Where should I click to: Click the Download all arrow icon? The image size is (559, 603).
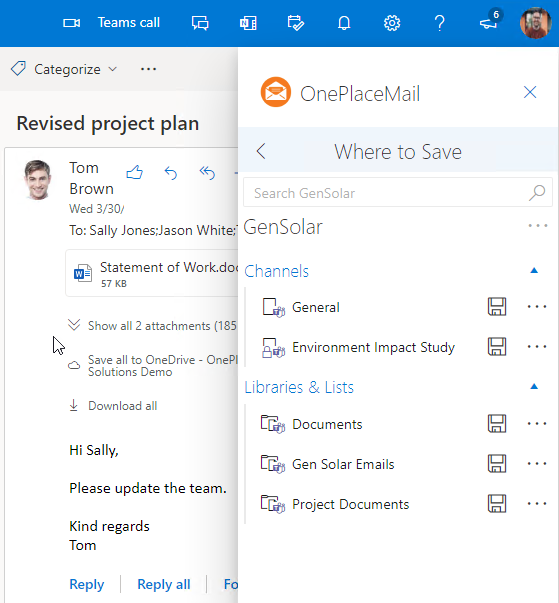point(73,405)
